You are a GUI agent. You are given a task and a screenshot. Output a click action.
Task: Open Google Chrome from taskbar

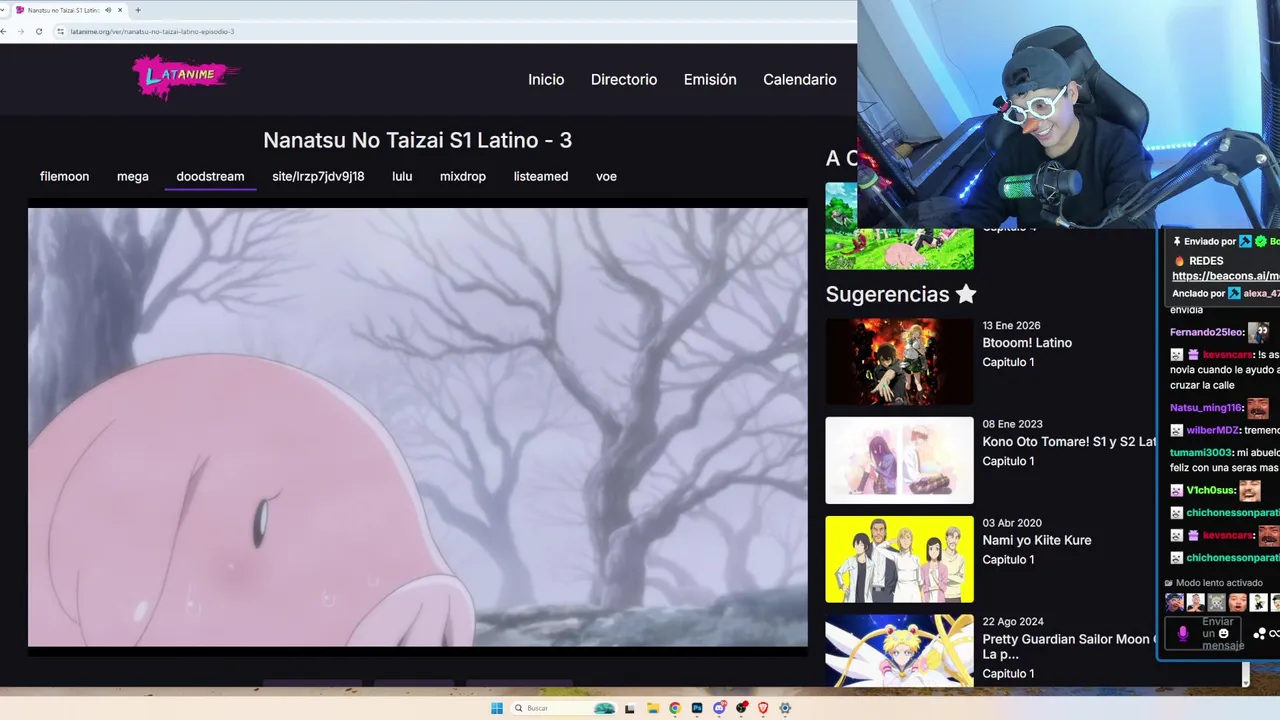[x=675, y=708]
